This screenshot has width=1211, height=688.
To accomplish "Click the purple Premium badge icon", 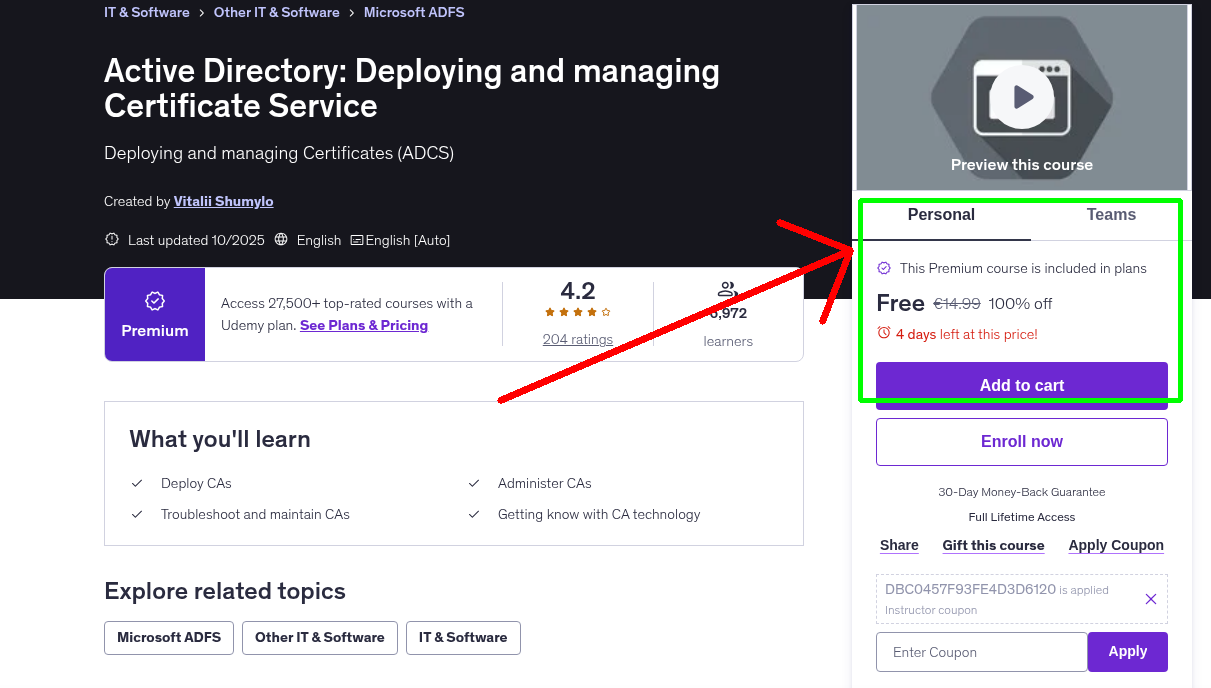I will point(154,299).
